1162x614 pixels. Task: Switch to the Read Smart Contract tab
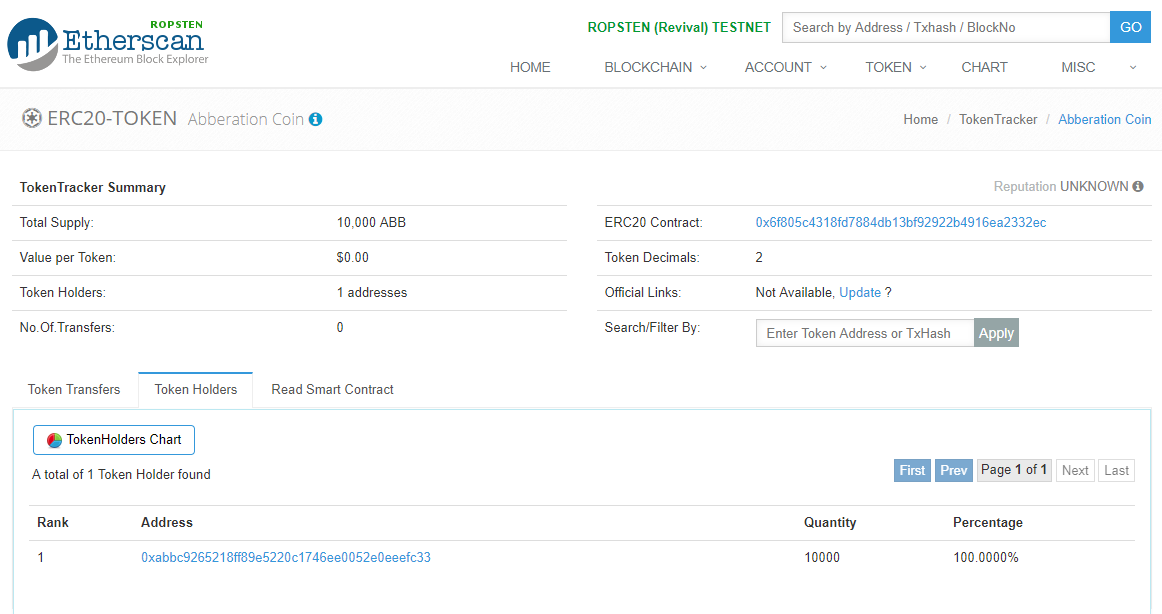(332, 390)
